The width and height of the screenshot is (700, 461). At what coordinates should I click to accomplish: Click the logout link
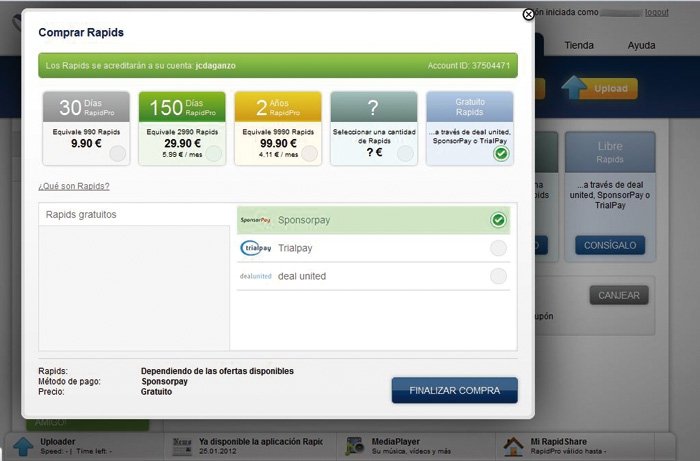coord(657,12)
